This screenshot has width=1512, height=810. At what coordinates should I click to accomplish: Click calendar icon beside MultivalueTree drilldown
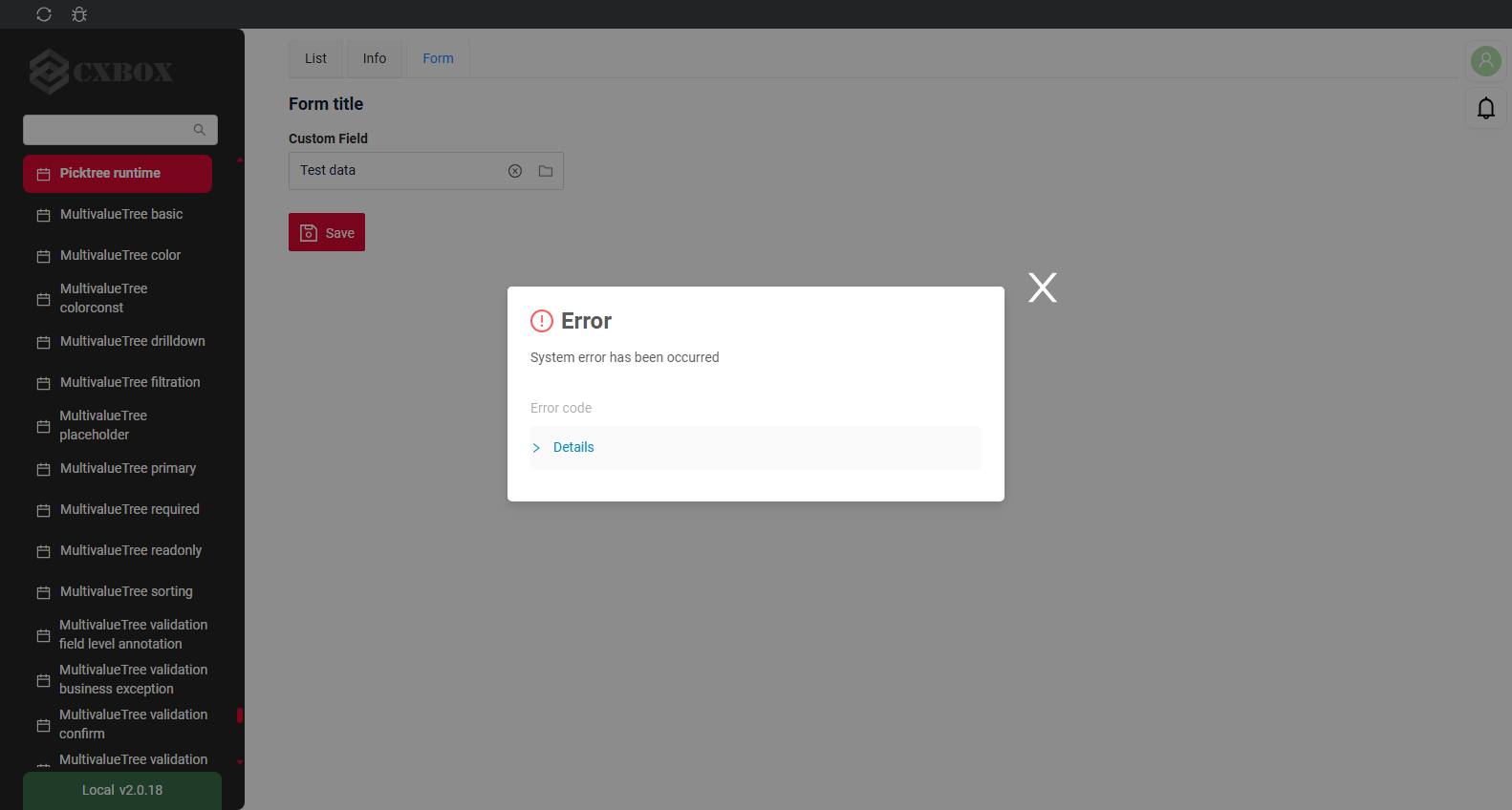tap(43, 342)
